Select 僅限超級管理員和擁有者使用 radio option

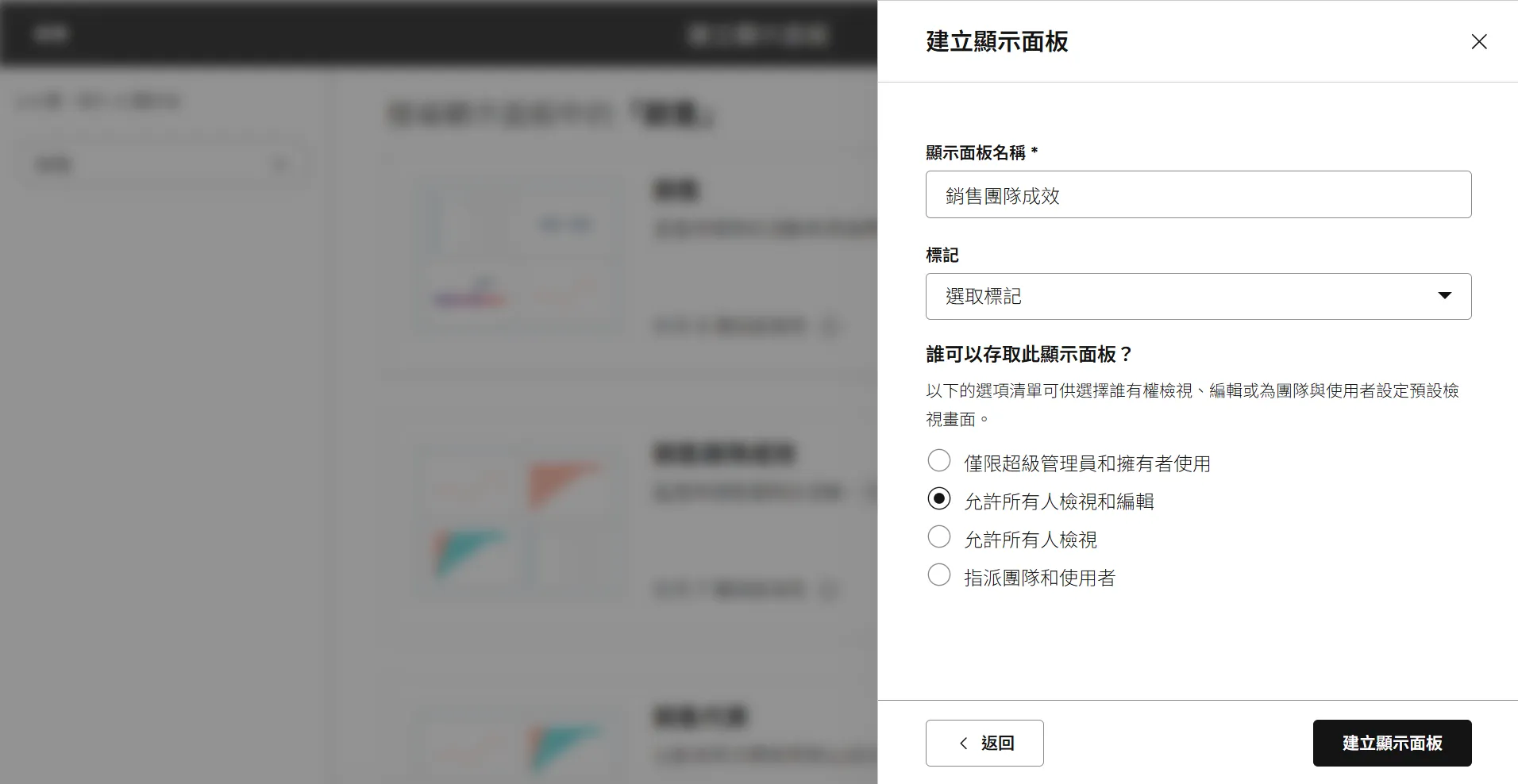pyautogui.click(x=939, y=460)
